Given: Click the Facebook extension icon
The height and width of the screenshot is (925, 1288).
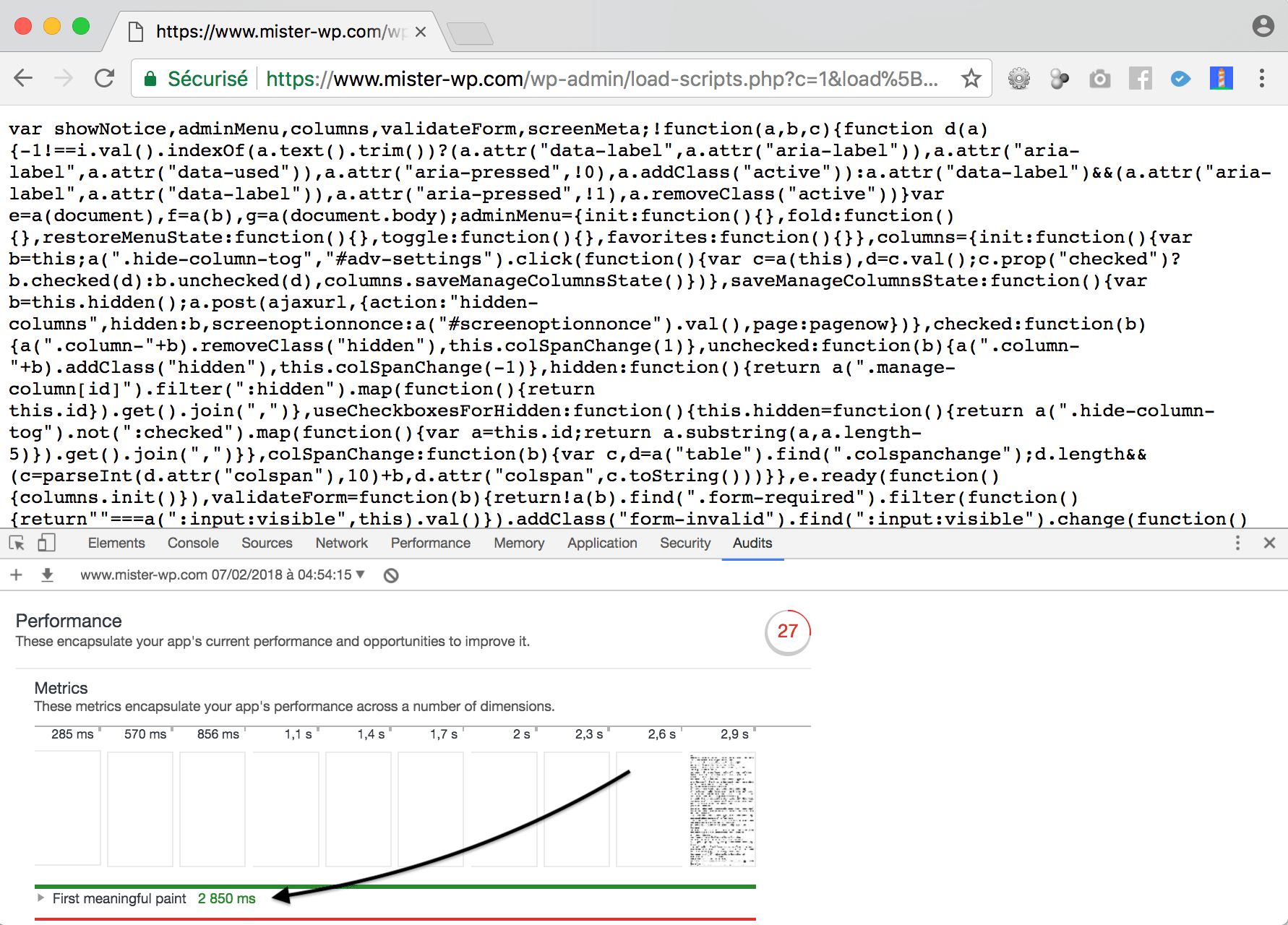Looking at the screenshot, I should [x=1140, y=78].
